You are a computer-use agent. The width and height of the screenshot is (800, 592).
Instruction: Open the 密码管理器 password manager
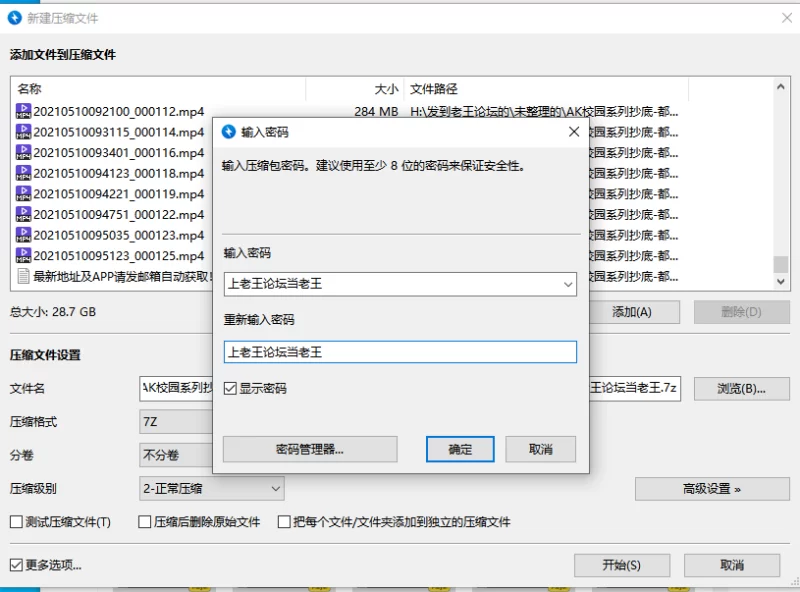tap(310, 449)
